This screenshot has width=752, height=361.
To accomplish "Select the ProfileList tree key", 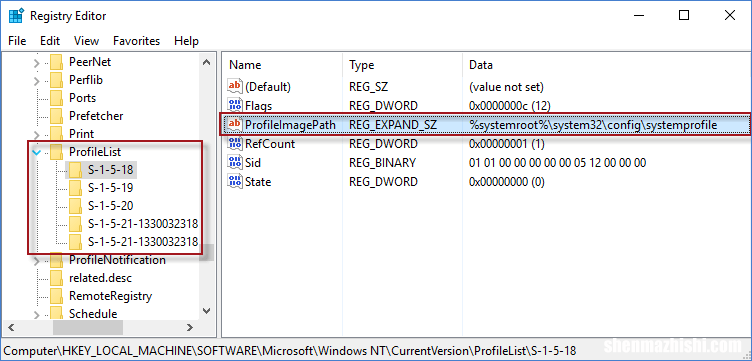I will 95,152.
